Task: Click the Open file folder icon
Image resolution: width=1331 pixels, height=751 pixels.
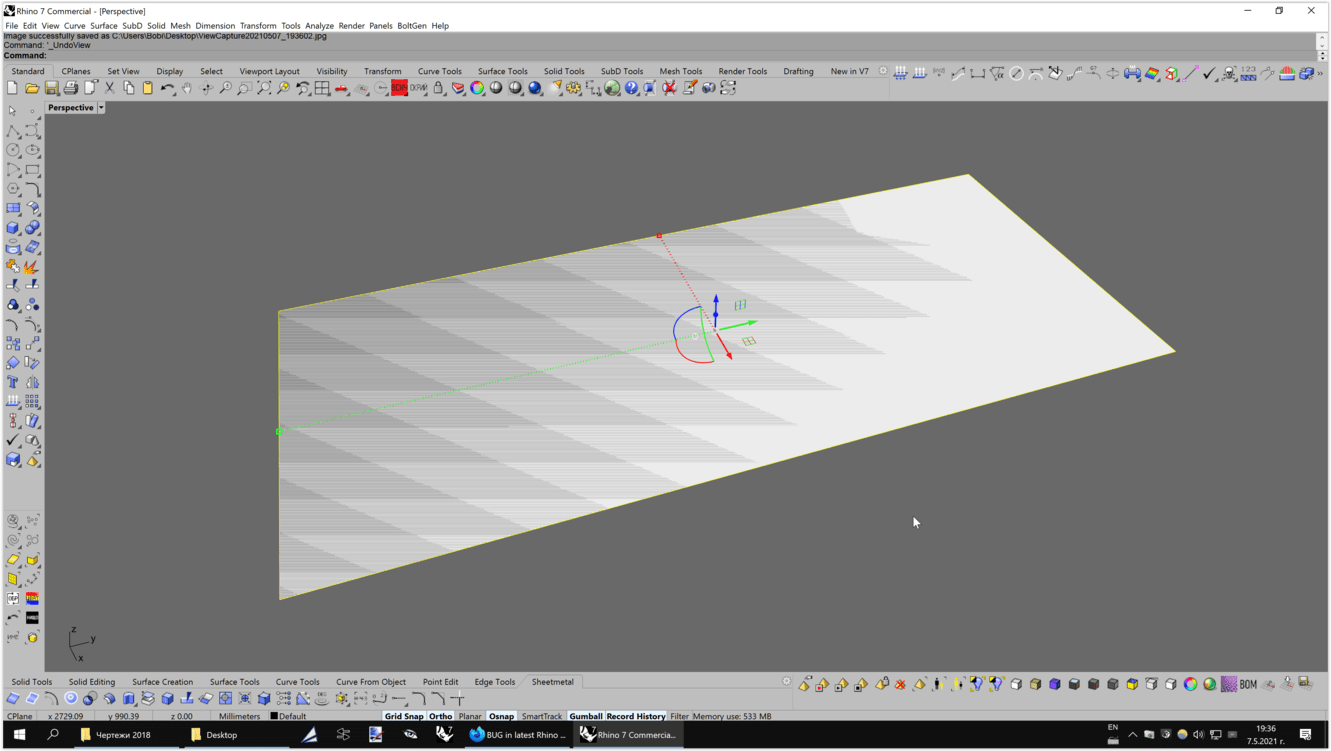Action: (x=32, y=88)
